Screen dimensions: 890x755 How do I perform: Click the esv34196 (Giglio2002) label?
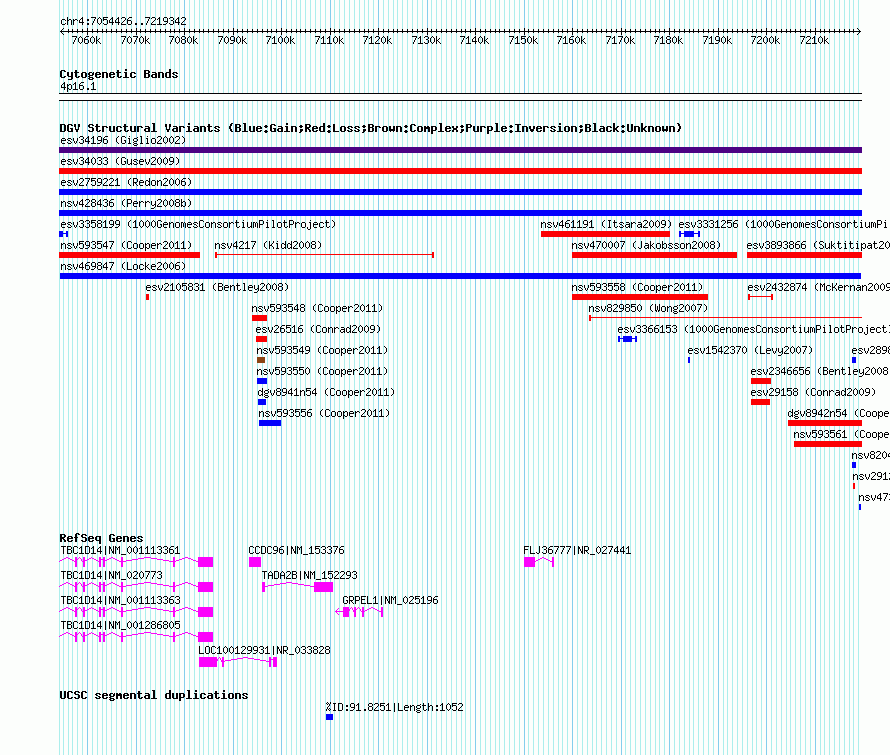coord(123,140)
